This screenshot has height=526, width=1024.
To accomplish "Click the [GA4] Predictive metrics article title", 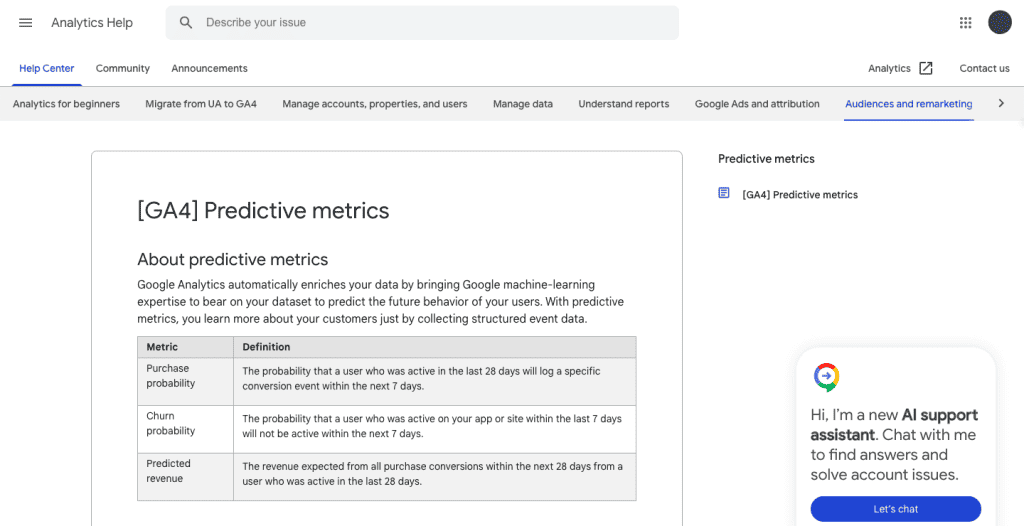I will 263,210.
